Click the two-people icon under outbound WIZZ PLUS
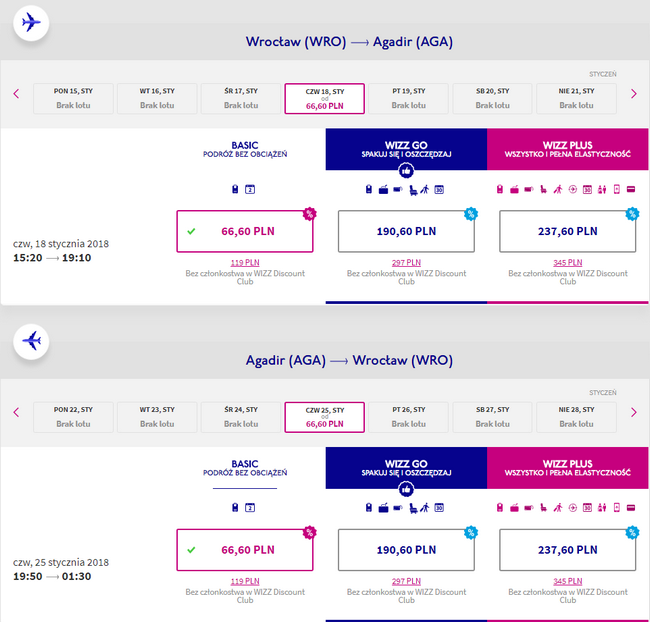 pyautogui.click(x=602, y=190)
